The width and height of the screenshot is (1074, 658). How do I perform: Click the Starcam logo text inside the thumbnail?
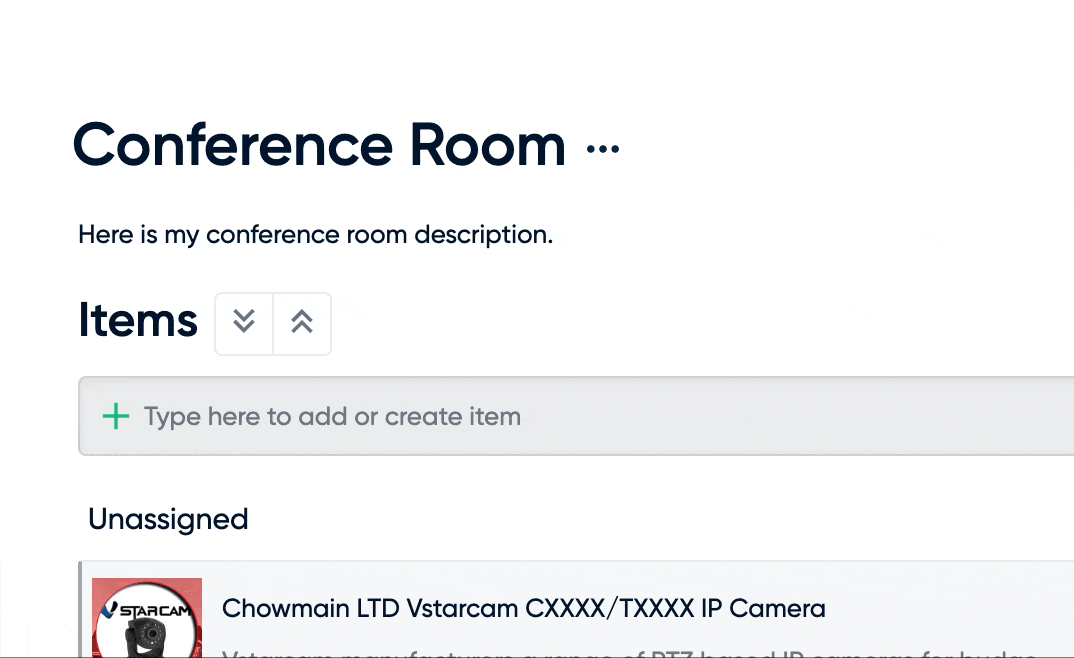click(x=155, y=609)
